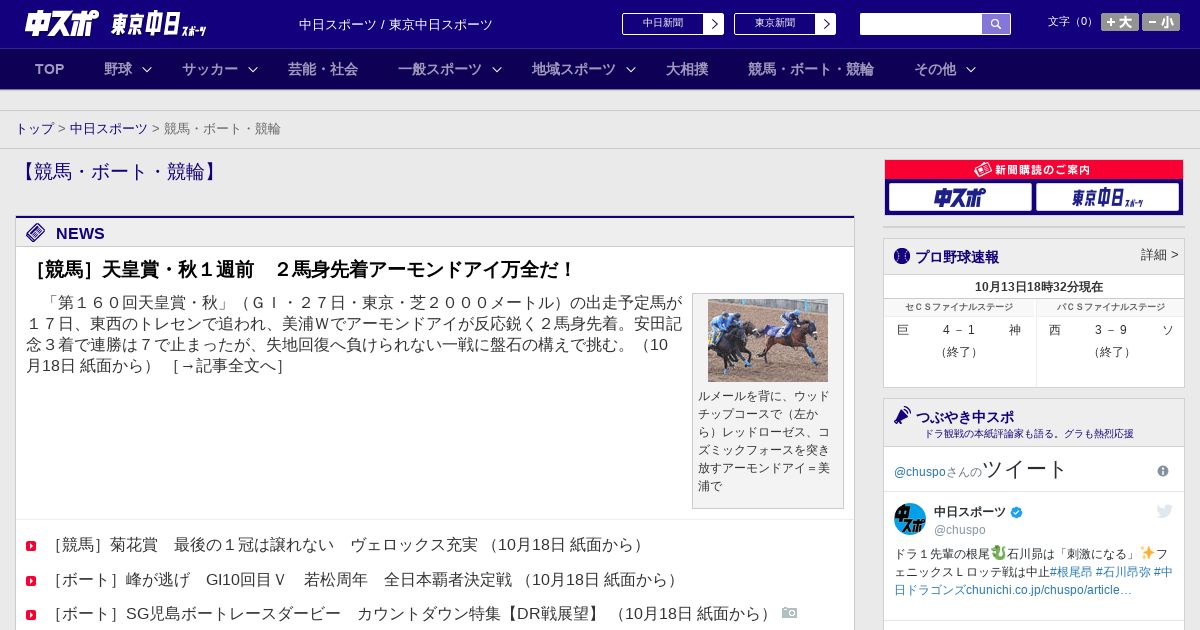Open the chunichi.co.jp/chuspo/article link in tweet
The image size is (1200, 630).
pyautogui.click(x=1049, y=590)
